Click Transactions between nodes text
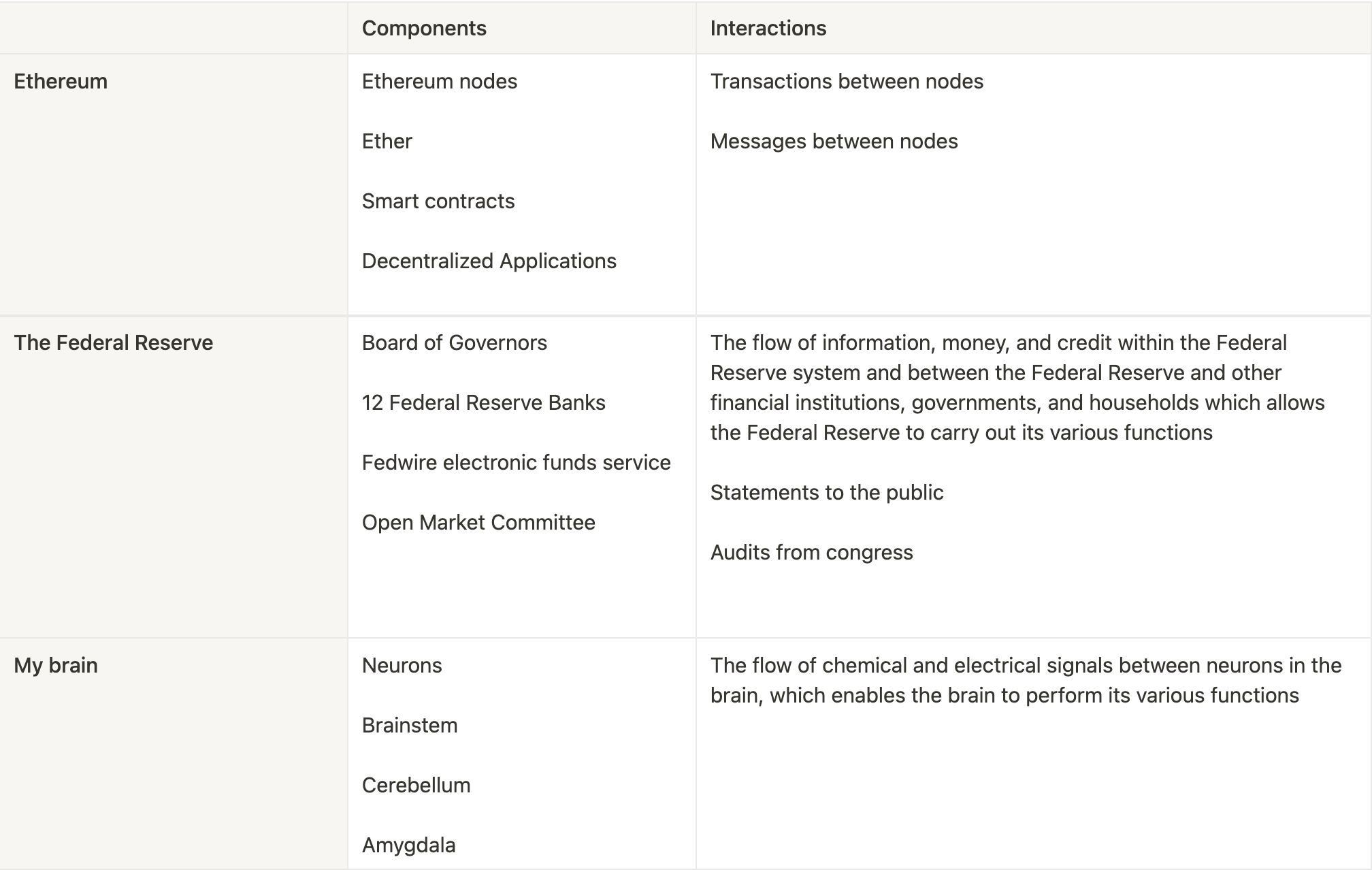This screenshot has height=870, width=1372. (847, 81)
